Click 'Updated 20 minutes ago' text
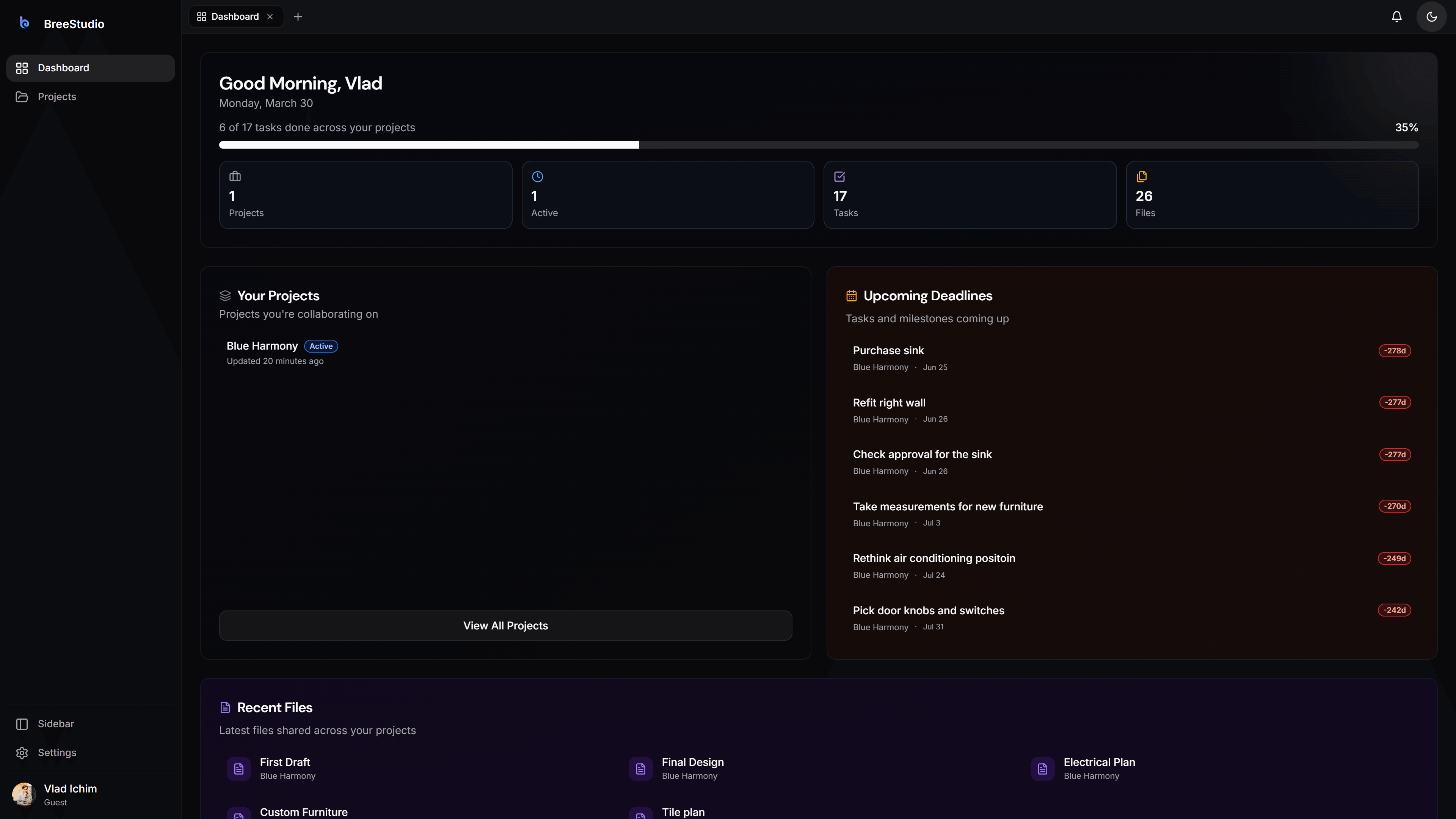1456x819 pixels. (275, 361)
